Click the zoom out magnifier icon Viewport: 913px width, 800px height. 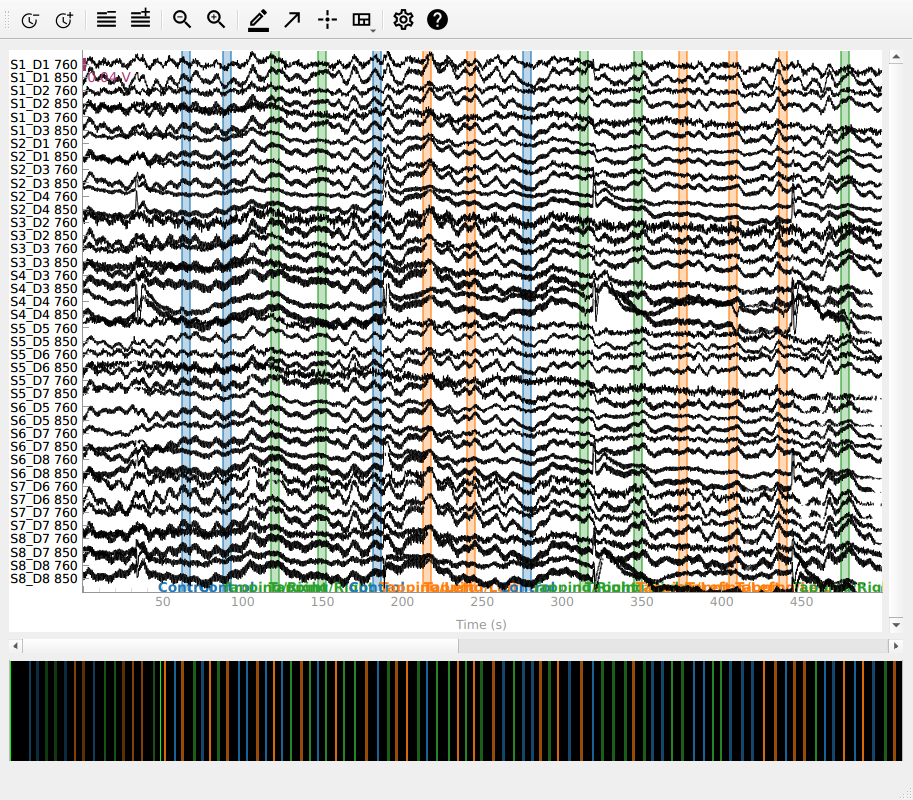point(182,19)
